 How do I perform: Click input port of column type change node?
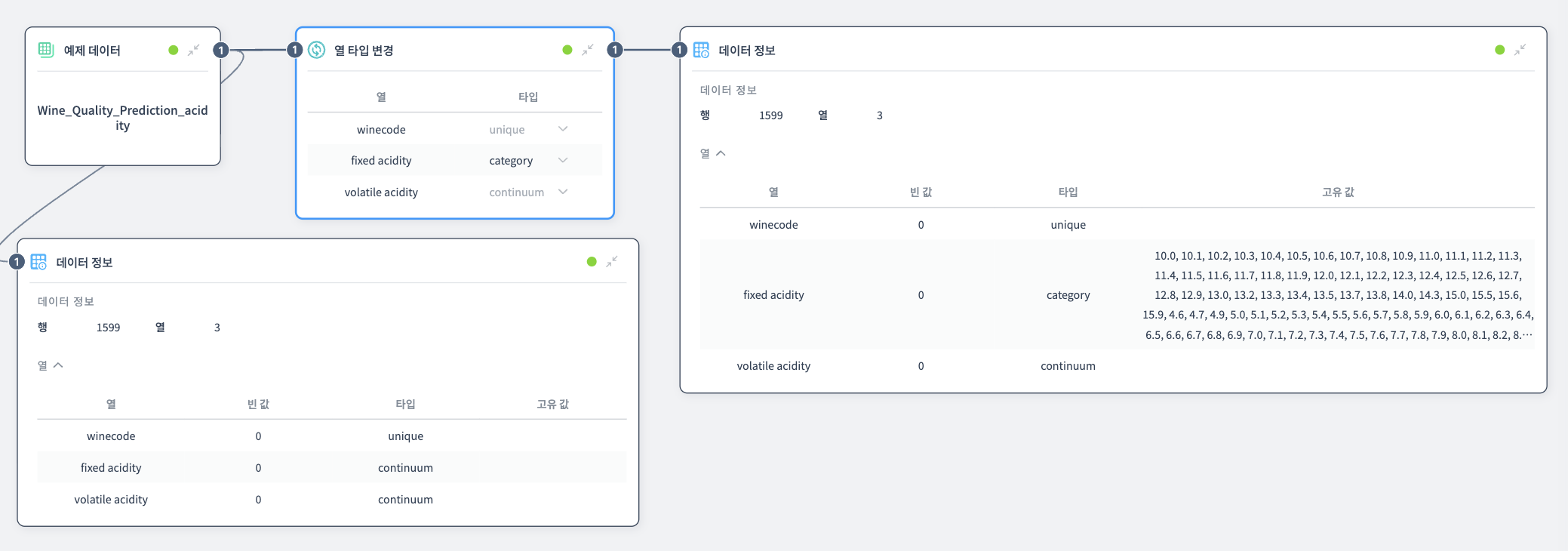tap(295, 50)
